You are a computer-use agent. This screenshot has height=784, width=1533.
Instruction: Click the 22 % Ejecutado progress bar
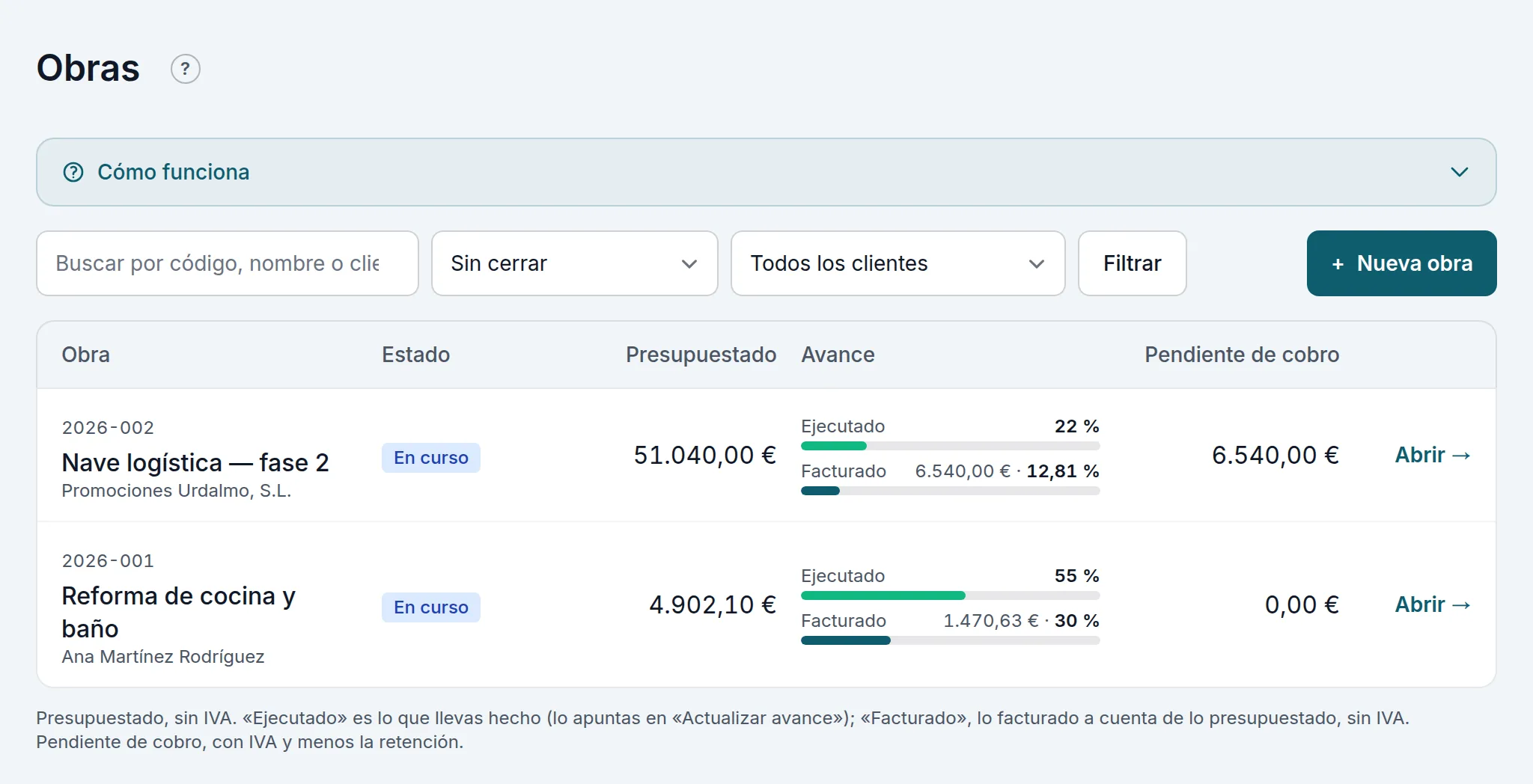point(951,446)
